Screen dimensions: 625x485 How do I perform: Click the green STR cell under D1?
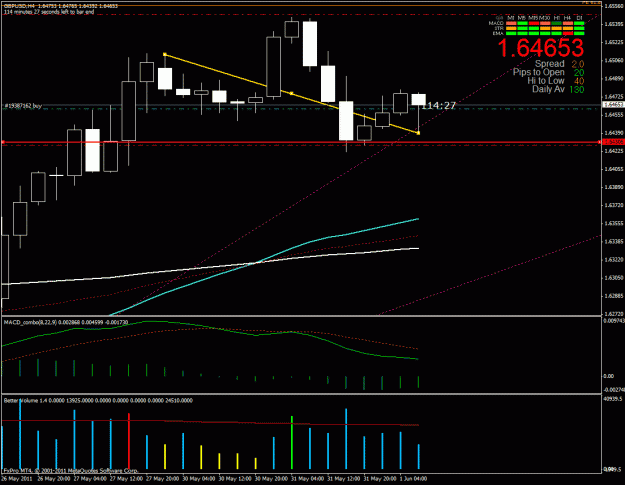(x=579, y=28)
